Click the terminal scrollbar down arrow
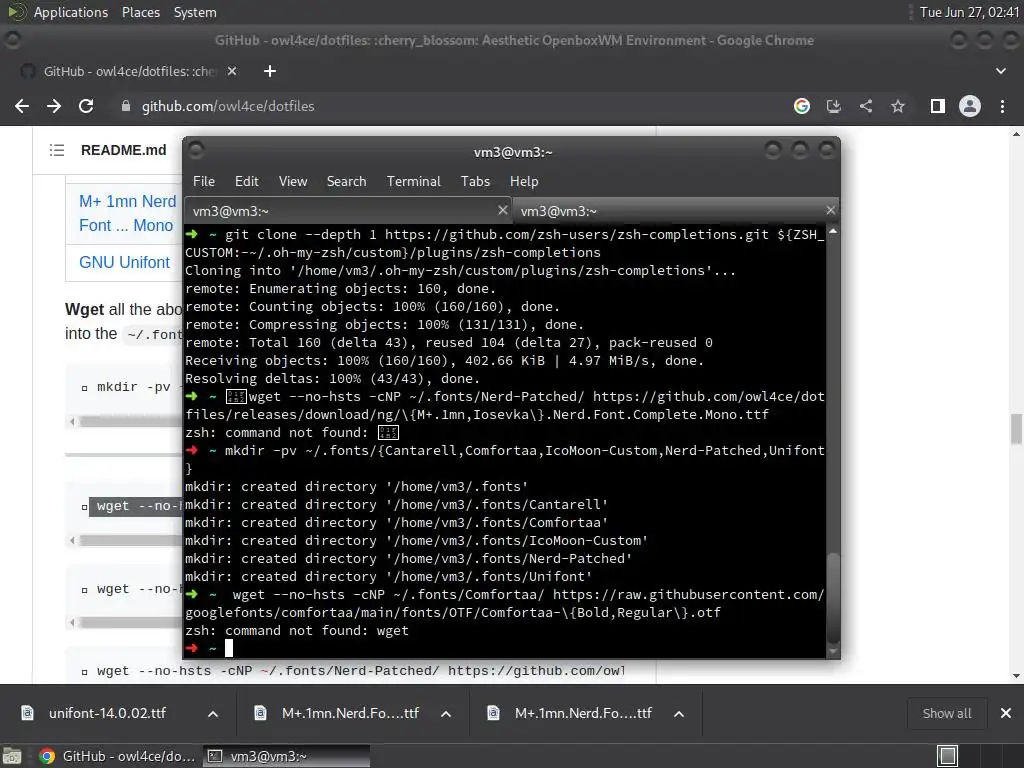This screenshot has height=768, width=1024. tap(833, 651)
